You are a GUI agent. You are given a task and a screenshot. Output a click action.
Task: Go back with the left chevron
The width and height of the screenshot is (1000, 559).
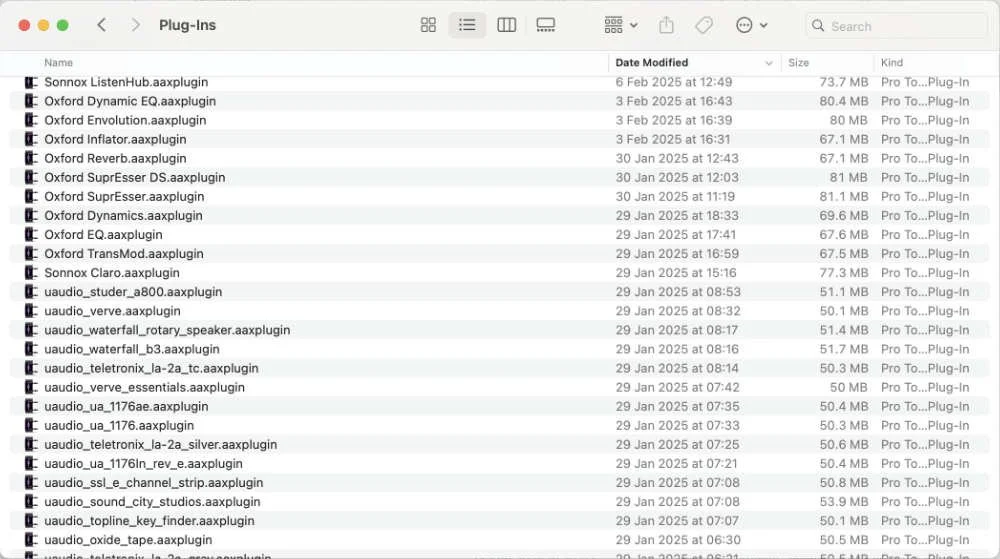coord(101,25)
